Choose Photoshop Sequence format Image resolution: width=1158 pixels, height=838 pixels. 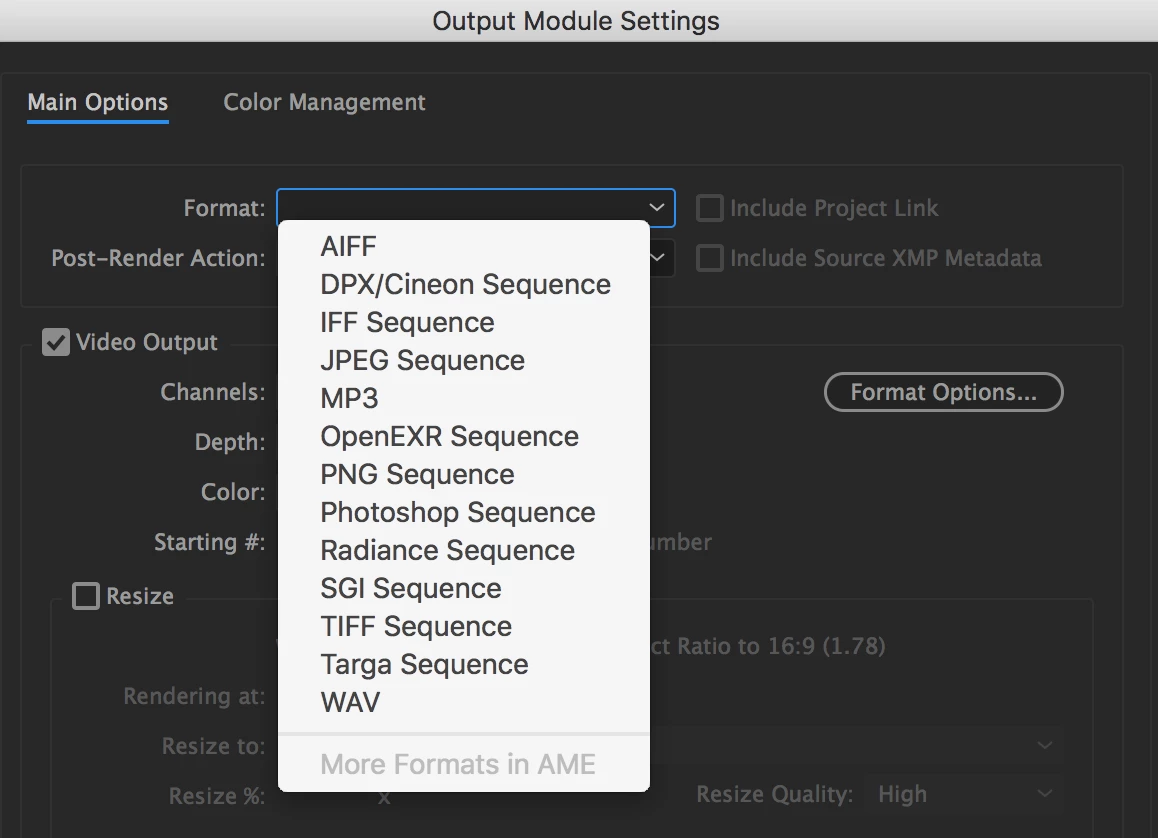pyautogui.click(x=457, y=512)
